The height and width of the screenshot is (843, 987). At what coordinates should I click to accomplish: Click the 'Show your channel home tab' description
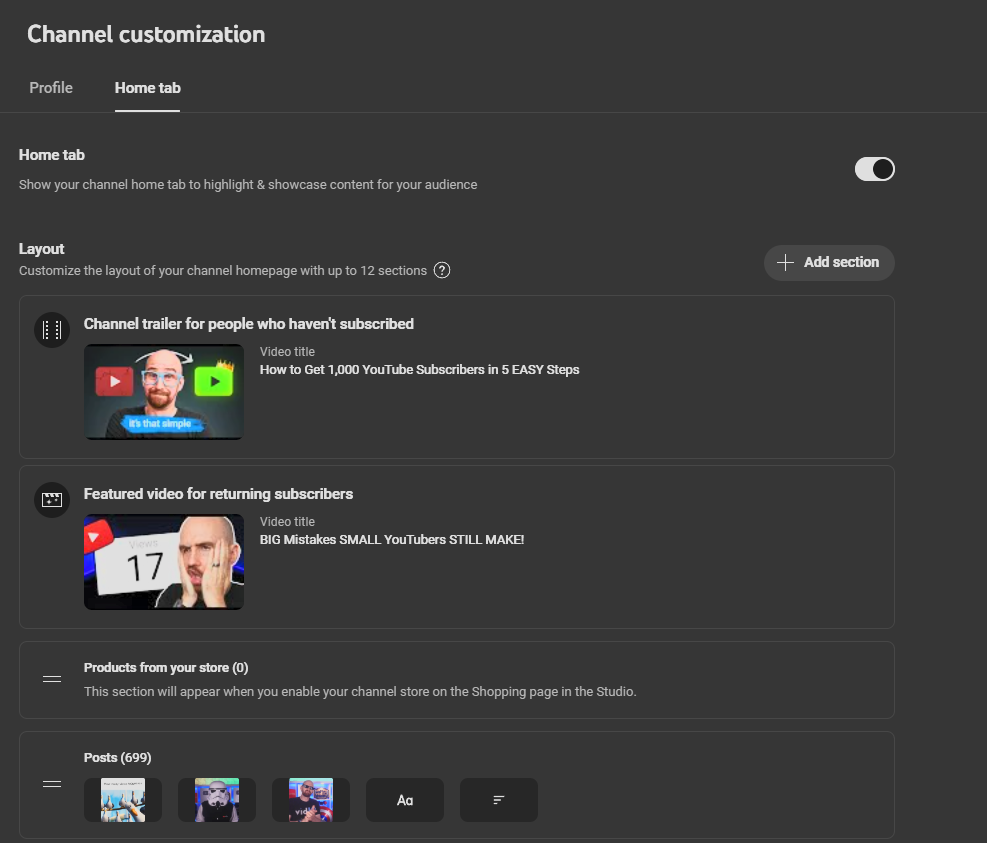click(x=248, y=184)
